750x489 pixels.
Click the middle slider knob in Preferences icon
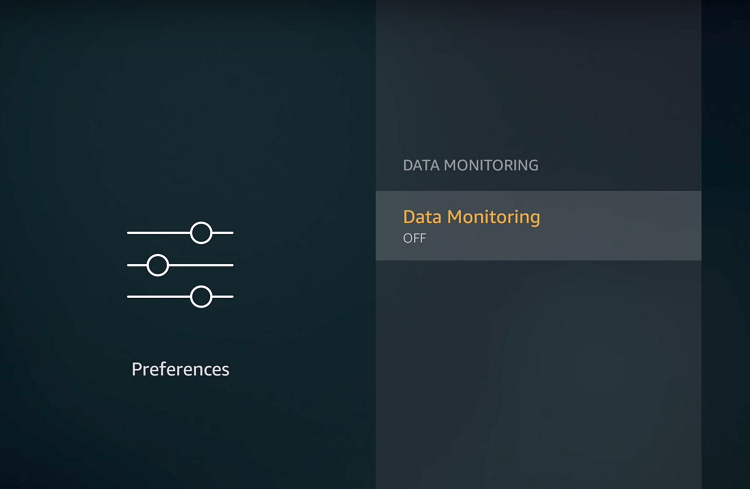tap(158, 265)
